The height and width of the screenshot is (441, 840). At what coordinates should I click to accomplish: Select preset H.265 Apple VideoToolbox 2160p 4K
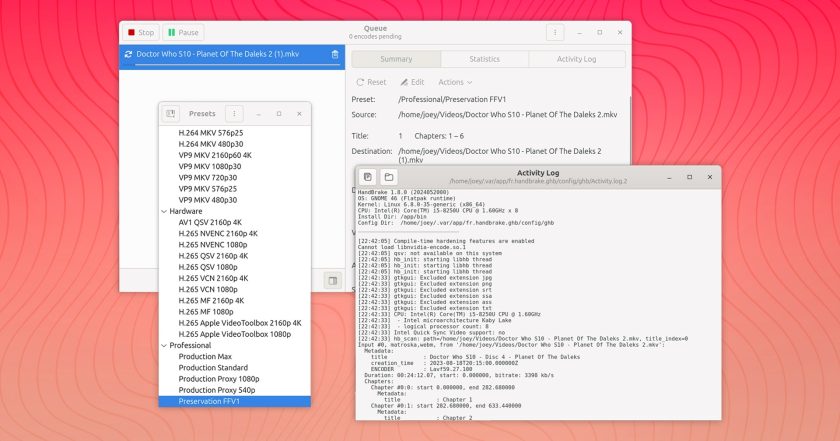pos(235,323)
